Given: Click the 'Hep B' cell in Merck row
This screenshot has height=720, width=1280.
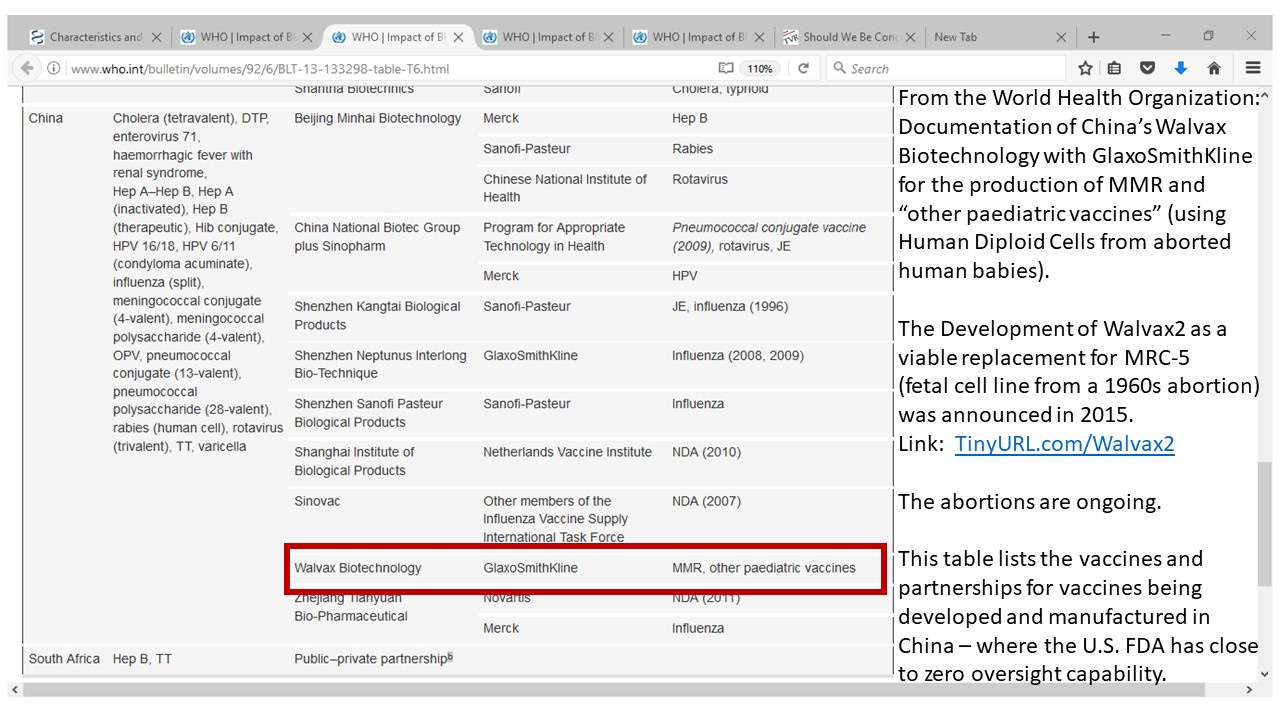Looking at the screenshot, I should click(690, 118).
